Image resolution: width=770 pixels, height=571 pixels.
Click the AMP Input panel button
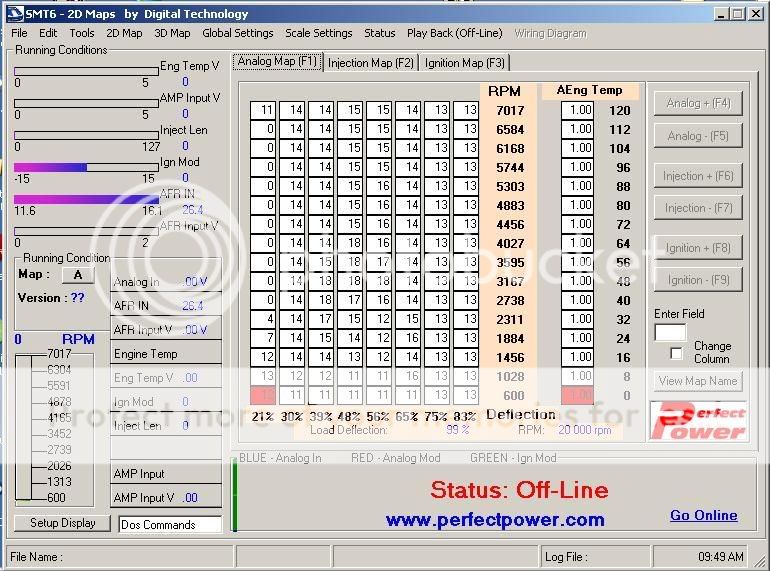tap(166, 474)
